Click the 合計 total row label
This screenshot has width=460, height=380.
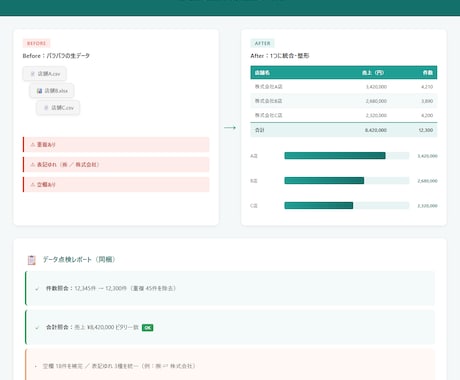(x=259, y=130)
